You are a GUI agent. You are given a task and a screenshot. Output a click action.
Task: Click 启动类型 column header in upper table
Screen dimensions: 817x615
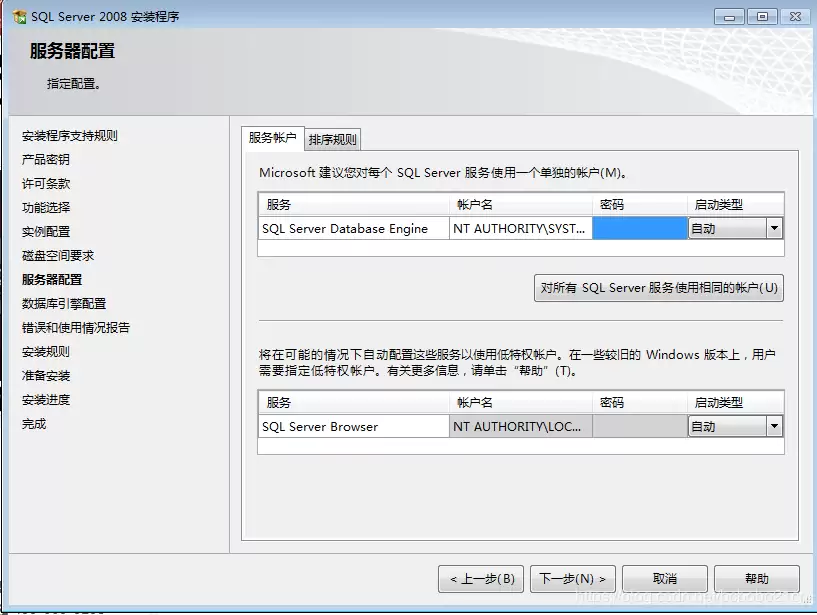coord(736,204)
